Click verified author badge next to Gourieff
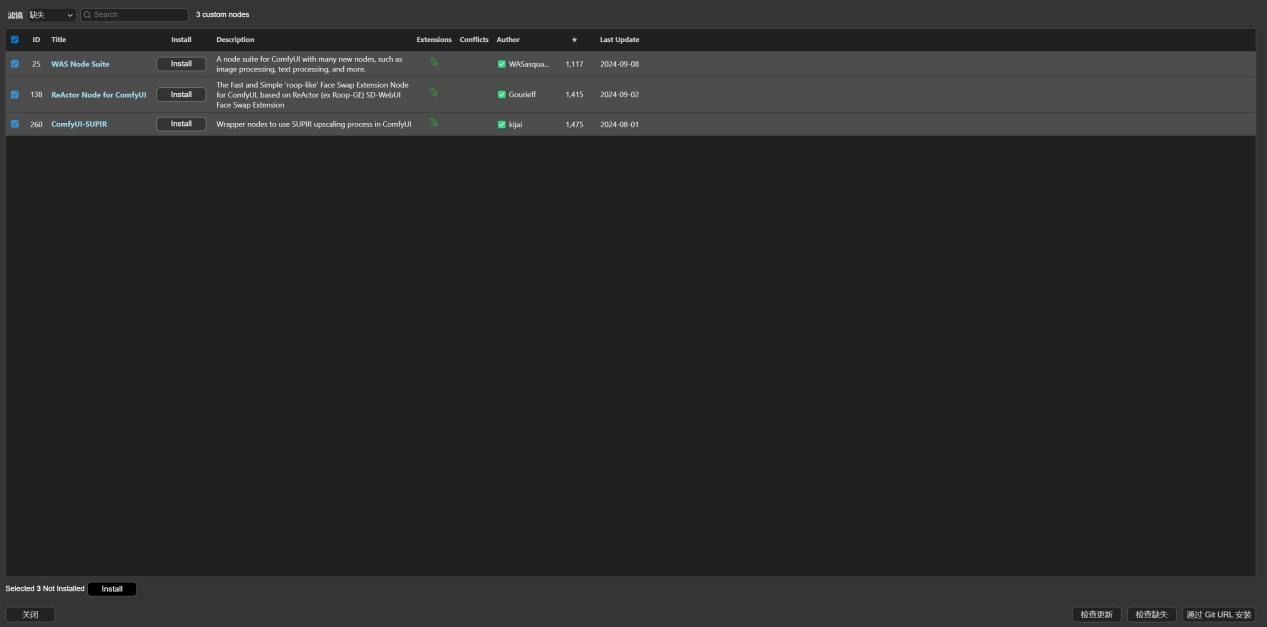This screenshot has width=1267, height=627. coord(502,95)
